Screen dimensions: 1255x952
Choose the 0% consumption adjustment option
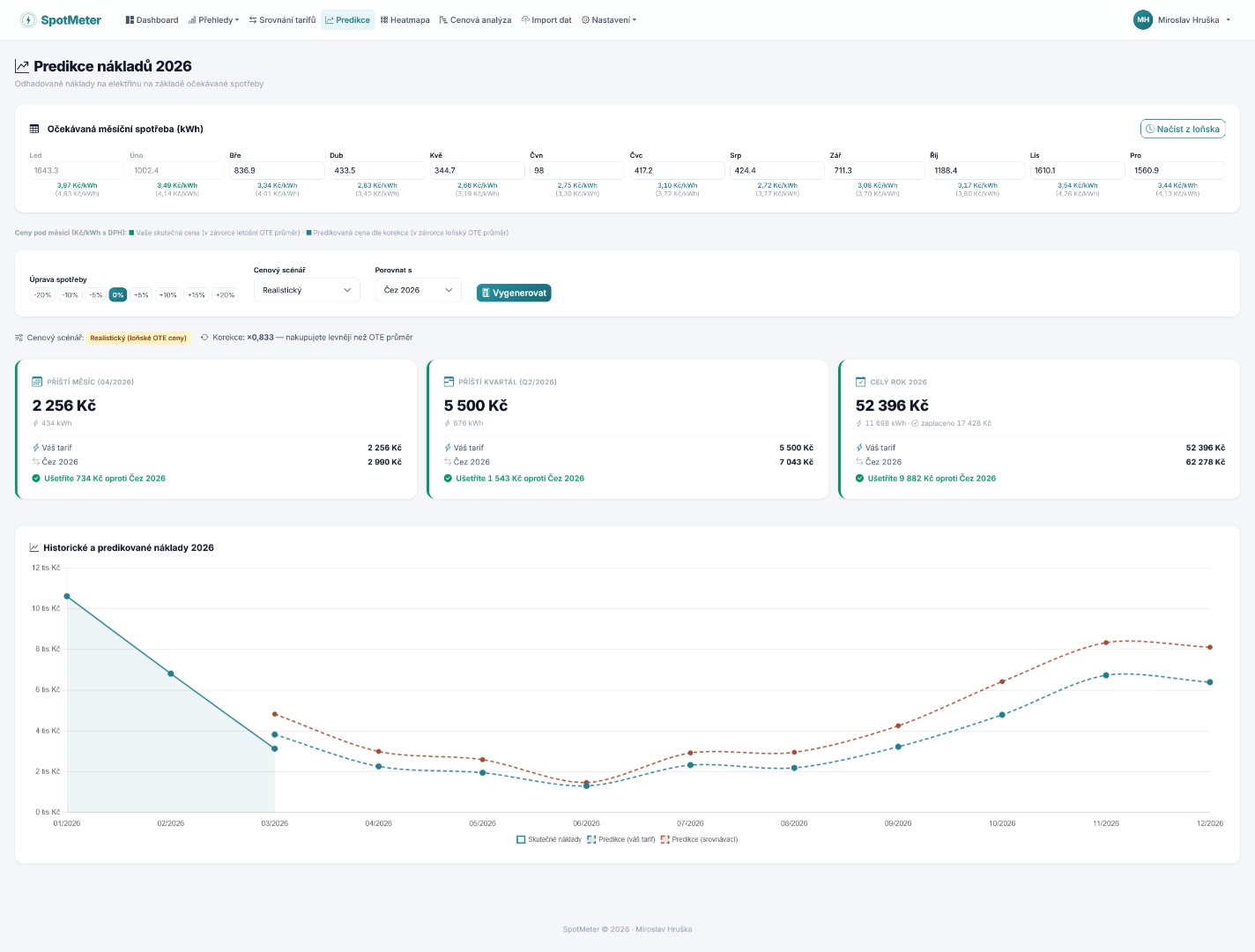point(118,294)
